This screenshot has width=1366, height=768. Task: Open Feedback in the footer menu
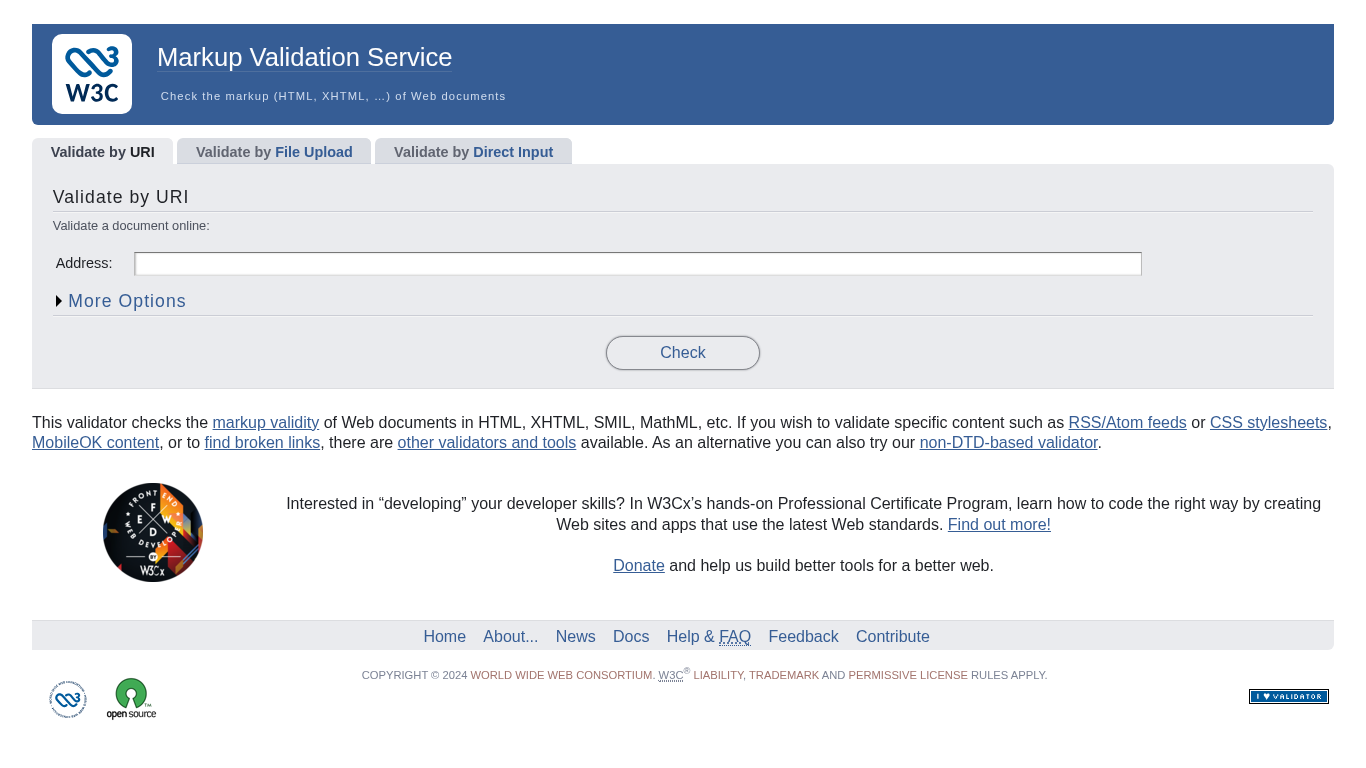(x=803, y=637)
